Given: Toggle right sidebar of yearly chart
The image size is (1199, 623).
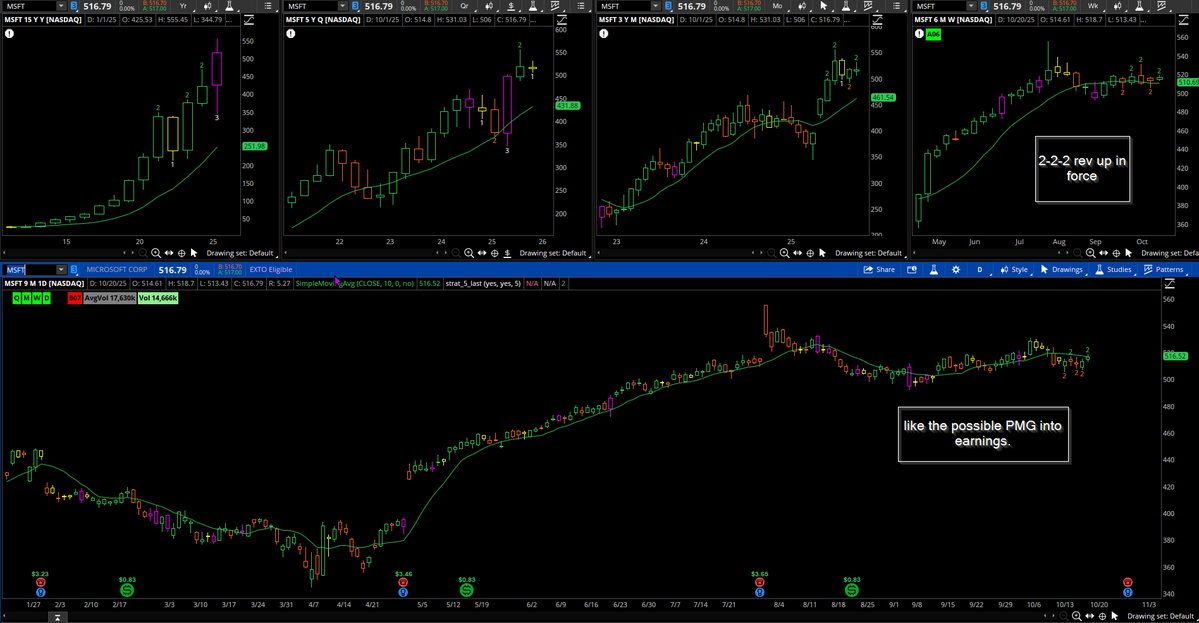Looking at the screenshot, I should click(x=249, y=20).
